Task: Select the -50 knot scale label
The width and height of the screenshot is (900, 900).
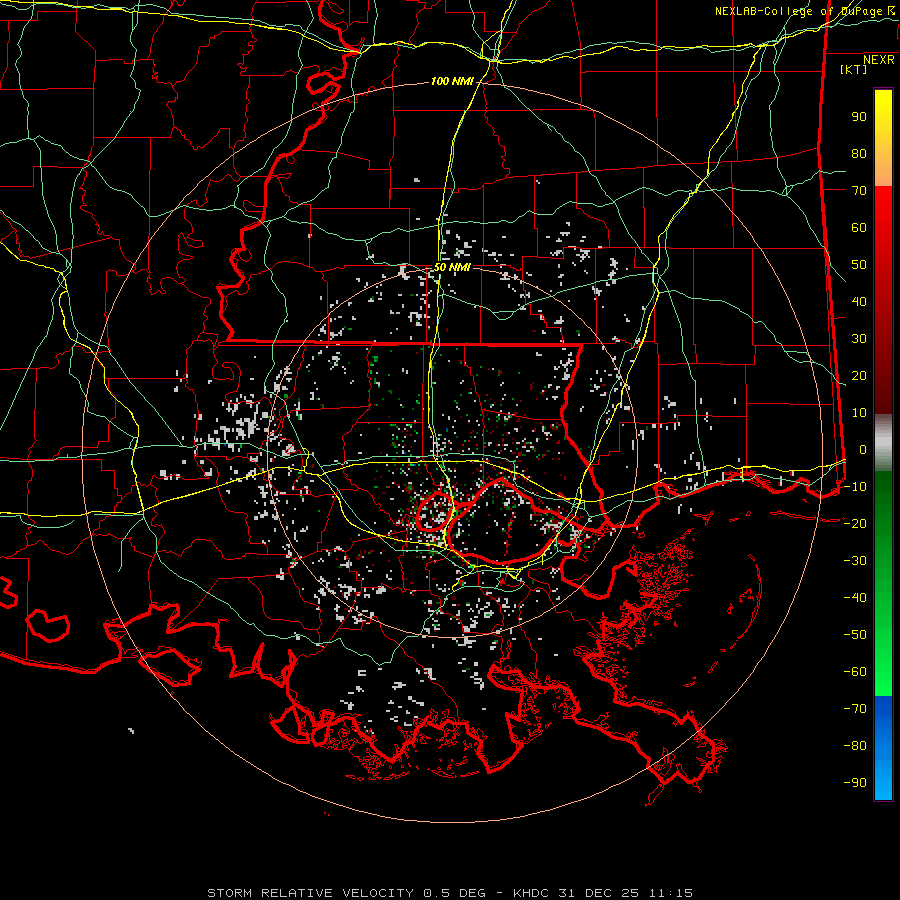Action: tap(855, 634)
